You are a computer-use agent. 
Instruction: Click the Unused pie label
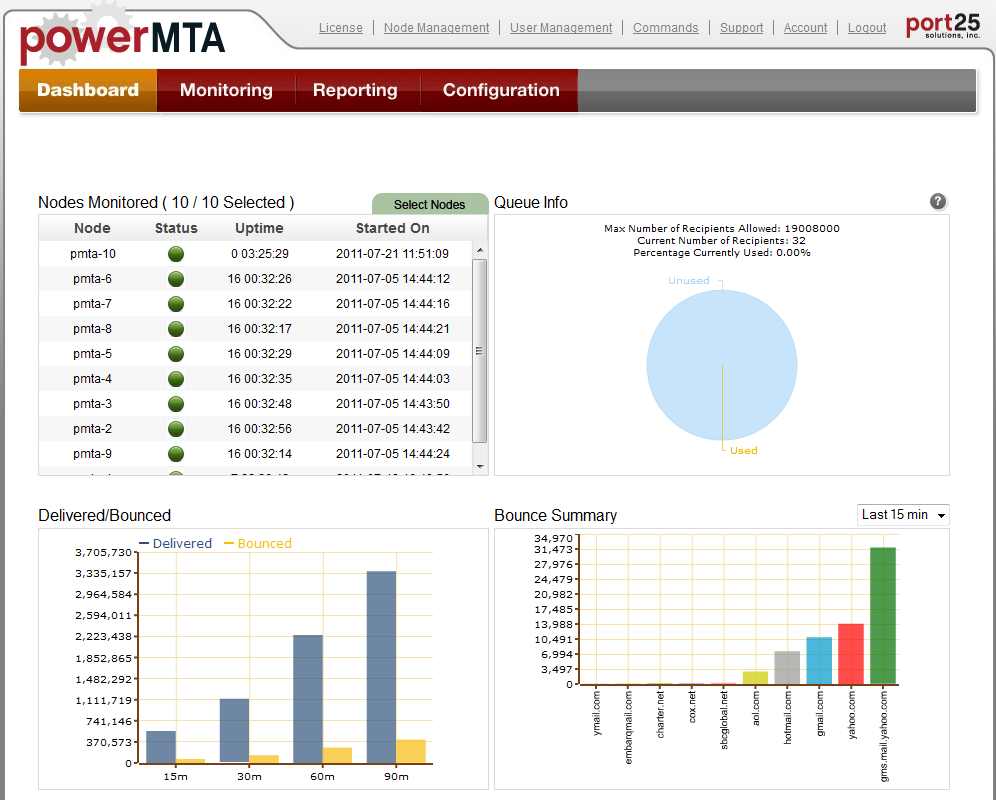pyautogui.click(x=689, y=280)
